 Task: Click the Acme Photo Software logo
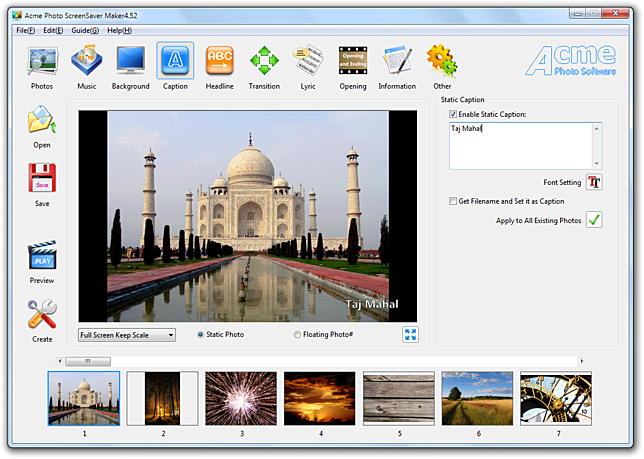[x=570, y=60]
